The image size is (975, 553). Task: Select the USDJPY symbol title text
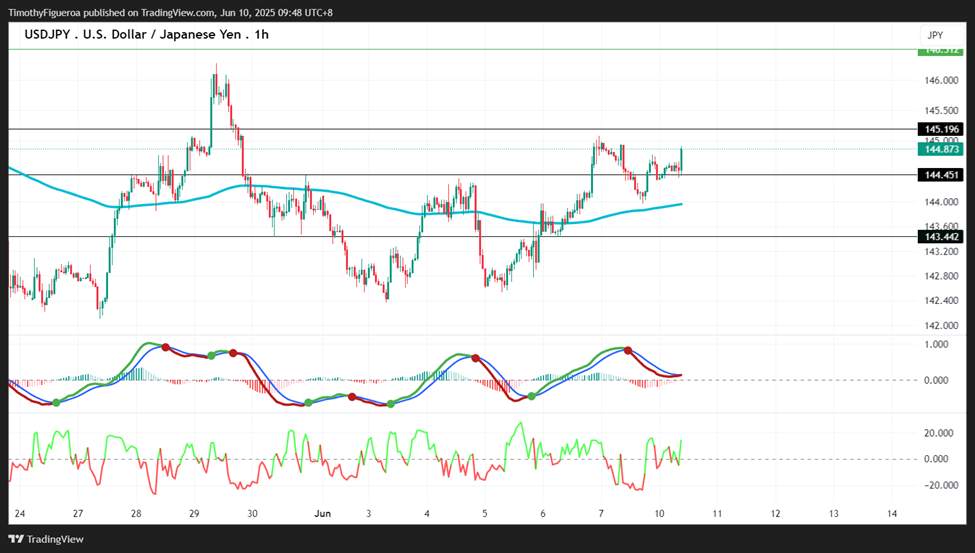[x=147, y=34]
